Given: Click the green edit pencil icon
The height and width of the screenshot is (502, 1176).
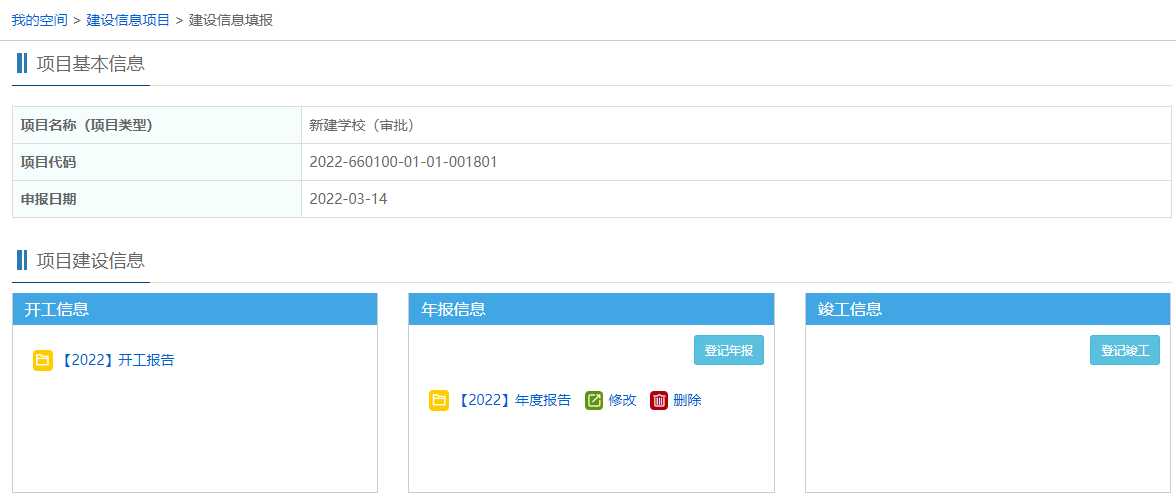Looking at the screenshot, I should (594, 400).
